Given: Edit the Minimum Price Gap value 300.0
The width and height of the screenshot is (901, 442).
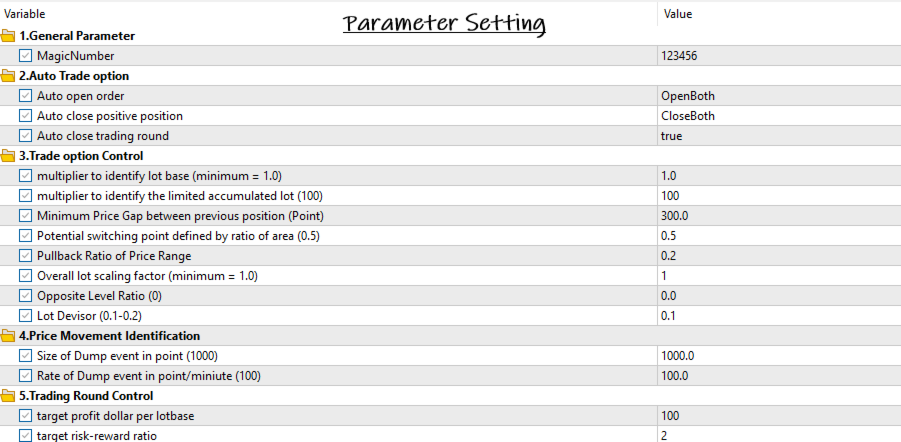Looking at the screenshot, I should click(779, 216).
